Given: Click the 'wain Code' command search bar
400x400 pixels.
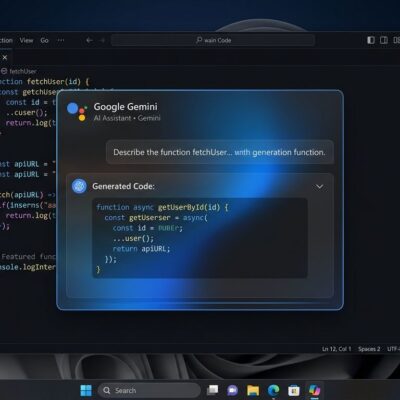Looking at the screenshot, I should [x=213, y=40].
